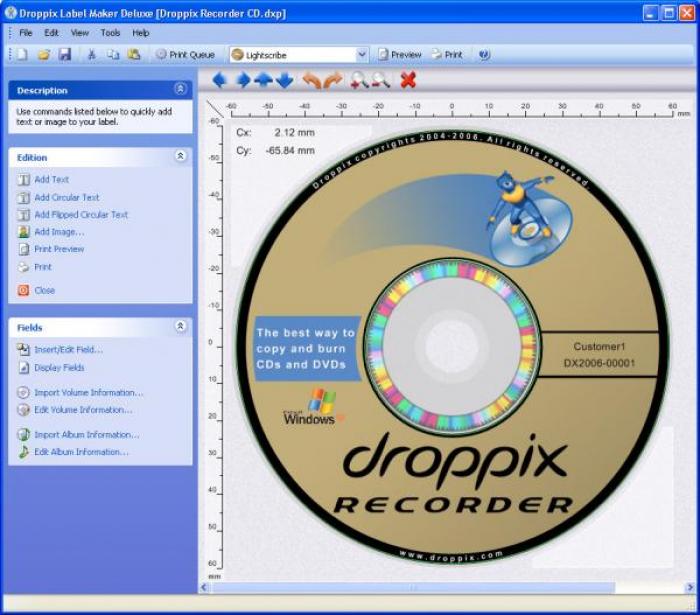Select the Windows logo image on disc
The width and height of the screenshot is (700, 615).
(x=314, y=407)
